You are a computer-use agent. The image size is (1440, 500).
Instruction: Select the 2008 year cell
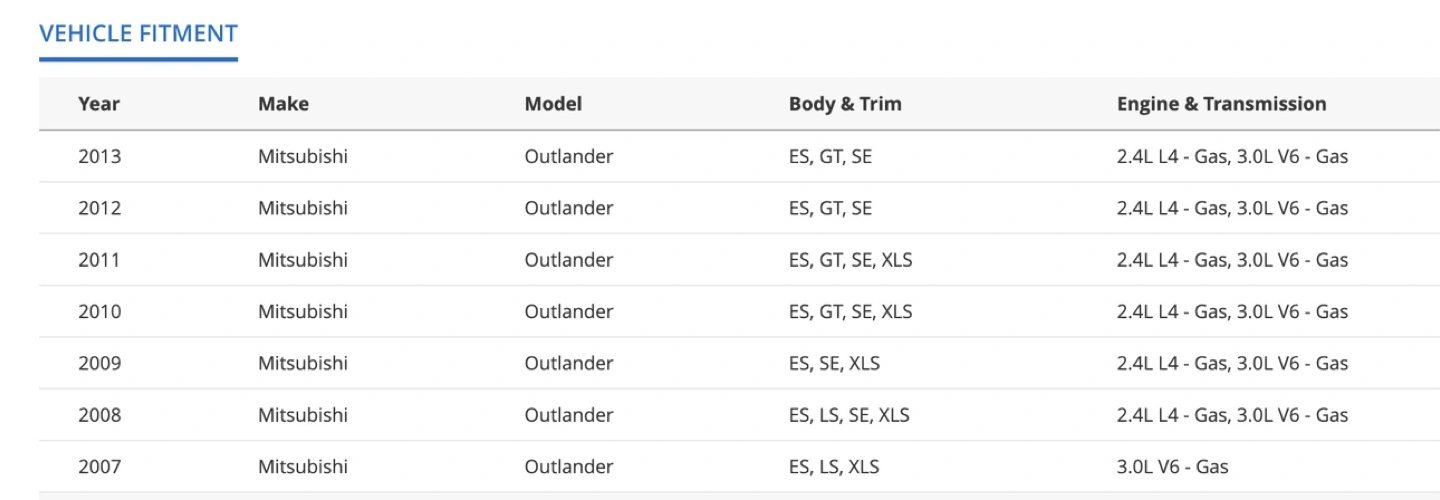tap(99, 415)
